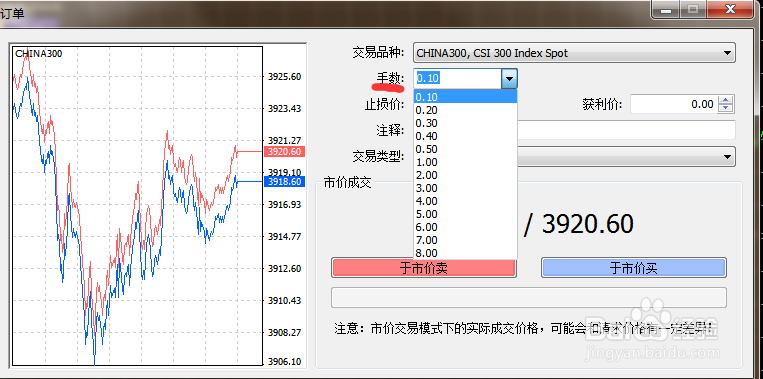The height and width of the screenshot is (379, 763).
Task: Open the 交易类型 dropdown arrow
Action: (727, 157)
